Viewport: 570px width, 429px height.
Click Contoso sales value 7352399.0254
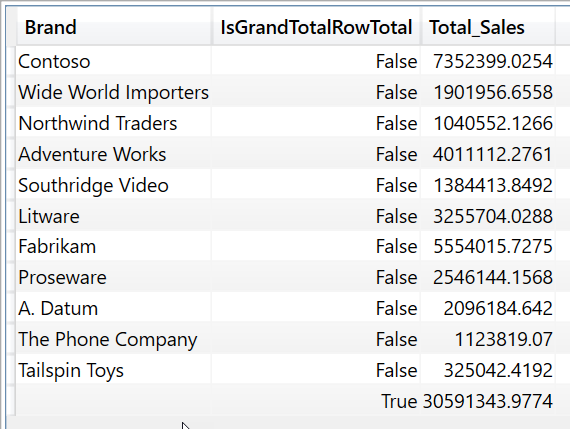tap(493, 61)
